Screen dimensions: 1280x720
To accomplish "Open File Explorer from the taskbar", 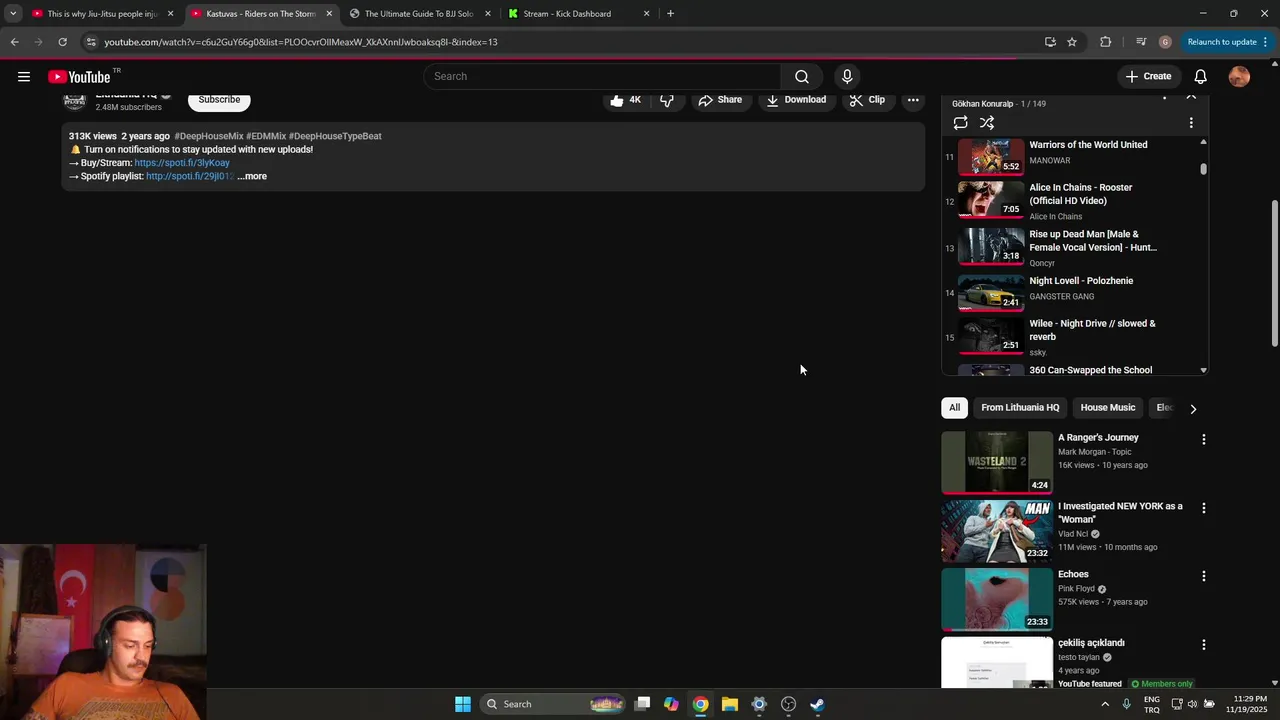I will 730,704.
